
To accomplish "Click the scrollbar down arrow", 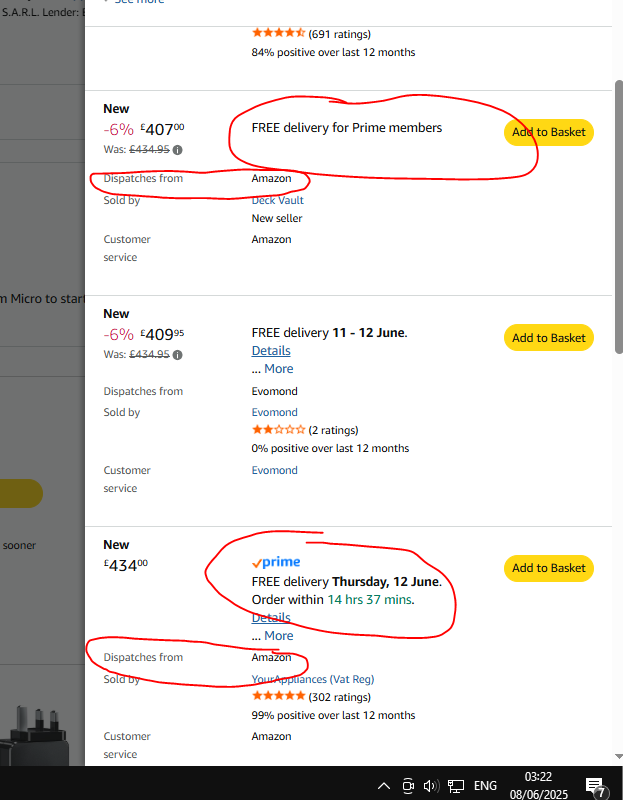I will tap(618, 756).
